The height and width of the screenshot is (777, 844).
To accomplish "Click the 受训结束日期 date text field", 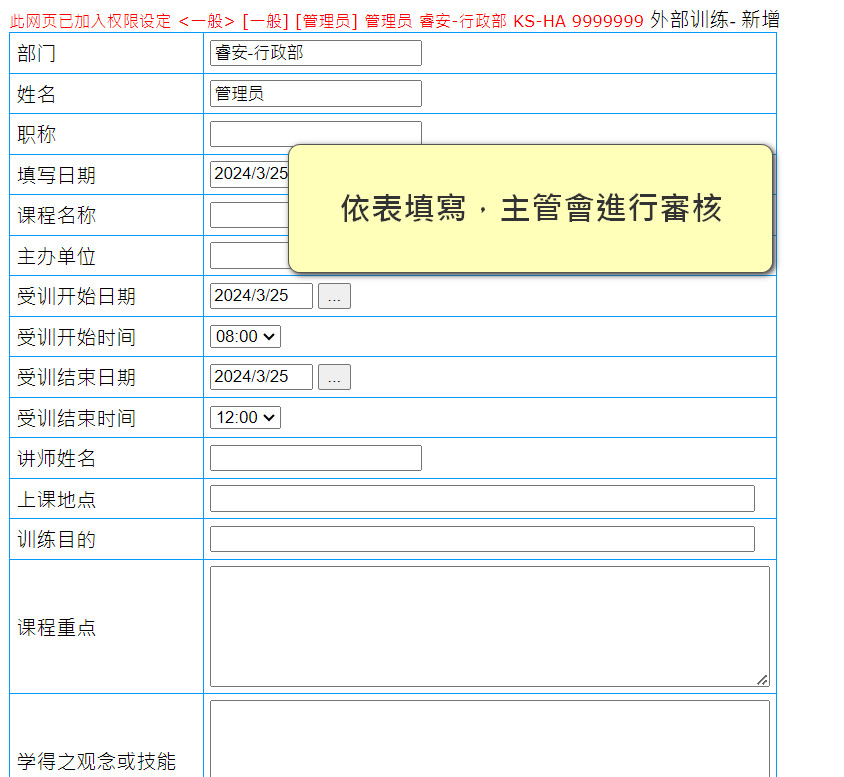I will click(x=261, y=377).
